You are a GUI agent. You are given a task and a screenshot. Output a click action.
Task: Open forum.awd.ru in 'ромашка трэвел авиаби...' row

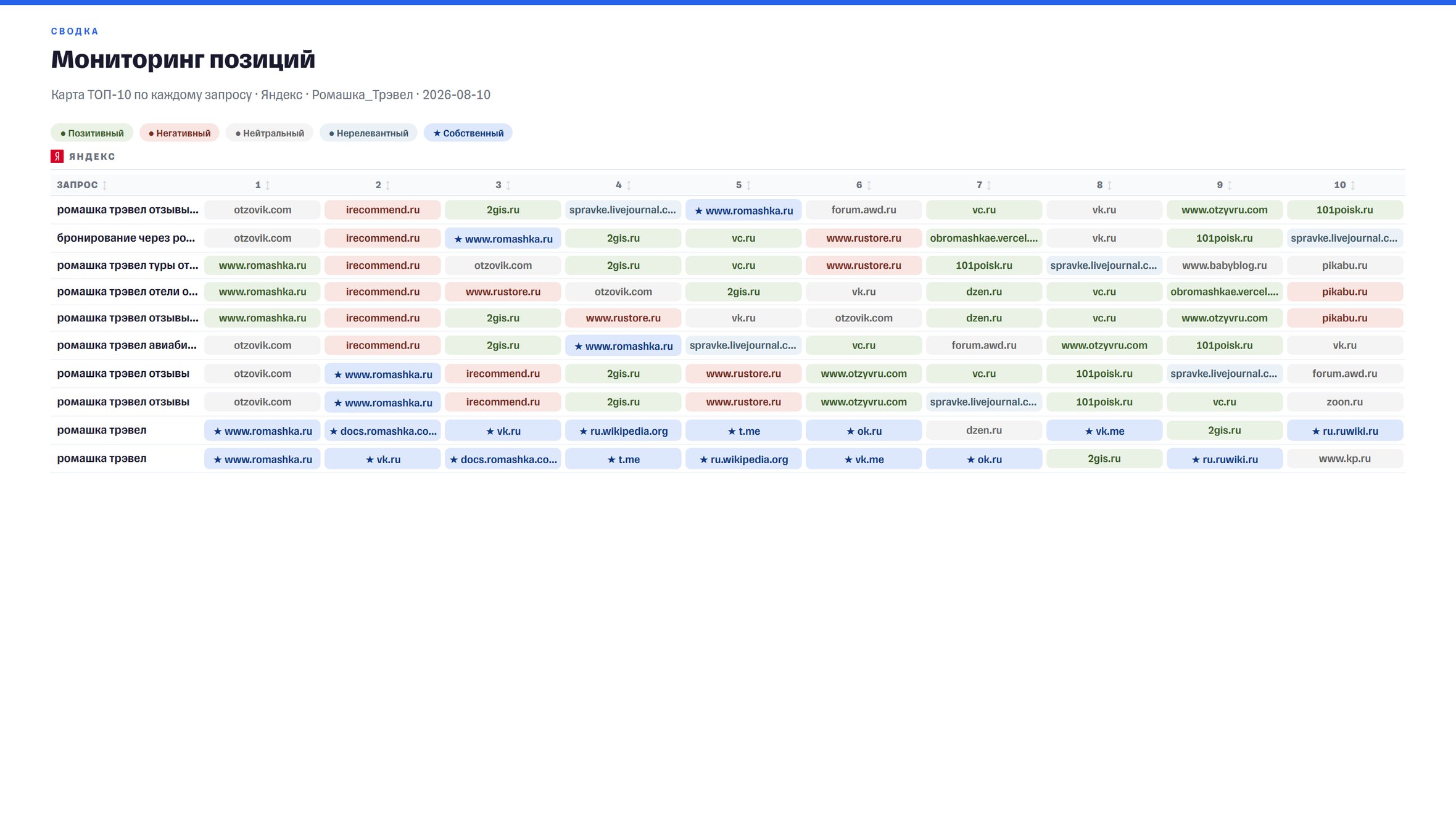tap(984, 345)
